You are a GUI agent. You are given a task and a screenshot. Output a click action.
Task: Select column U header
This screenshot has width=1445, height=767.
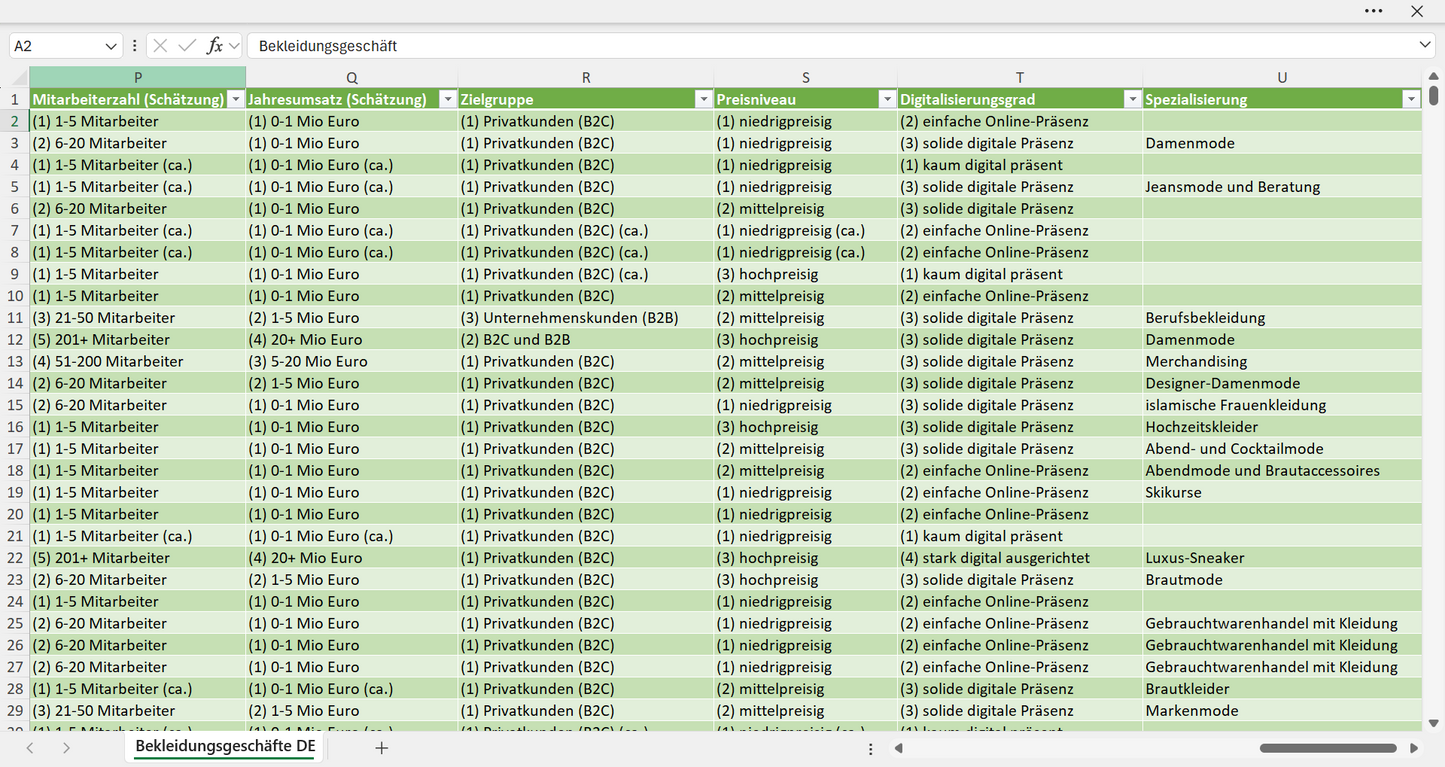(1282, 77)
